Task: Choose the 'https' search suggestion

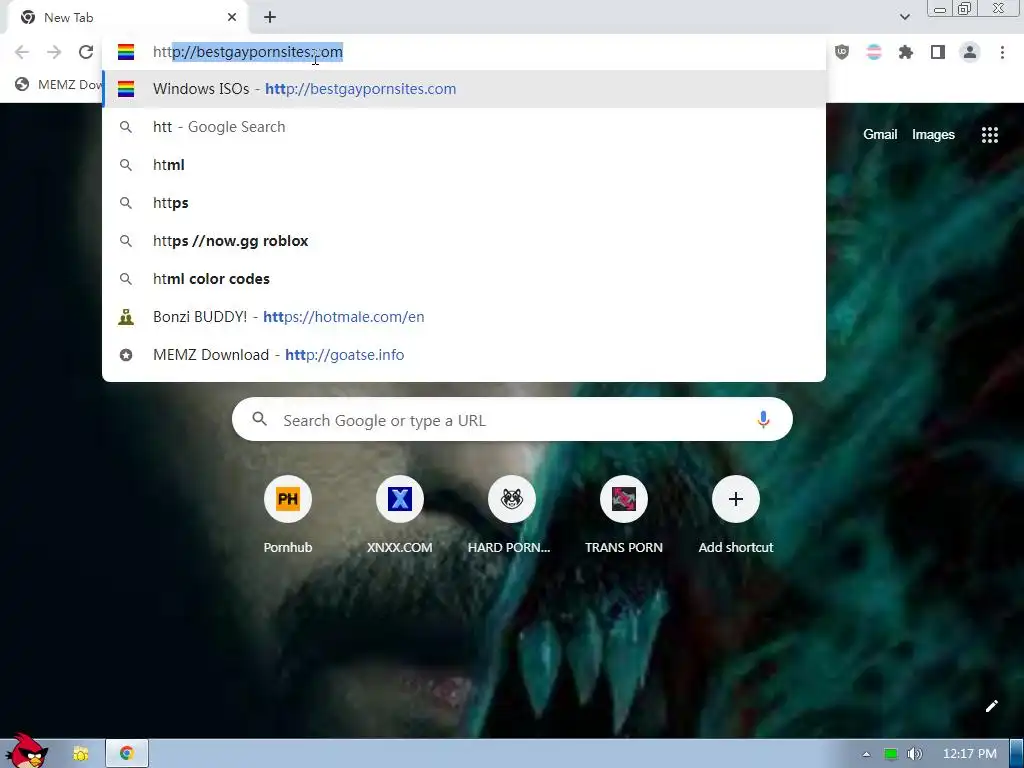Action: coord(464,202)
